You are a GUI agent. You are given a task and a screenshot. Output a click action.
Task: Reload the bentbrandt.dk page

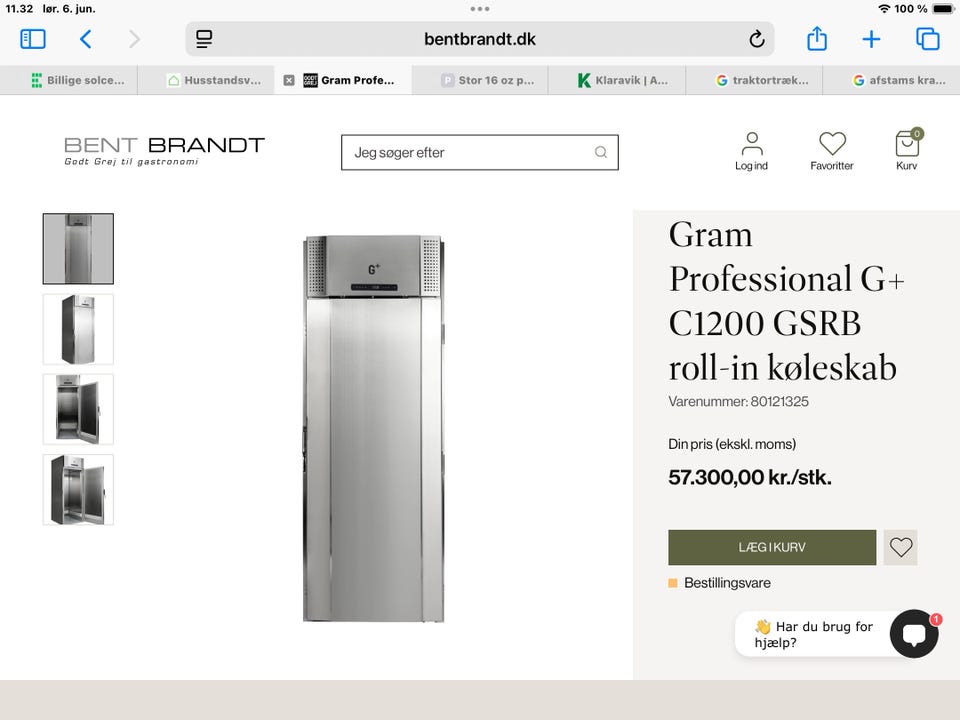coord(757,39)
